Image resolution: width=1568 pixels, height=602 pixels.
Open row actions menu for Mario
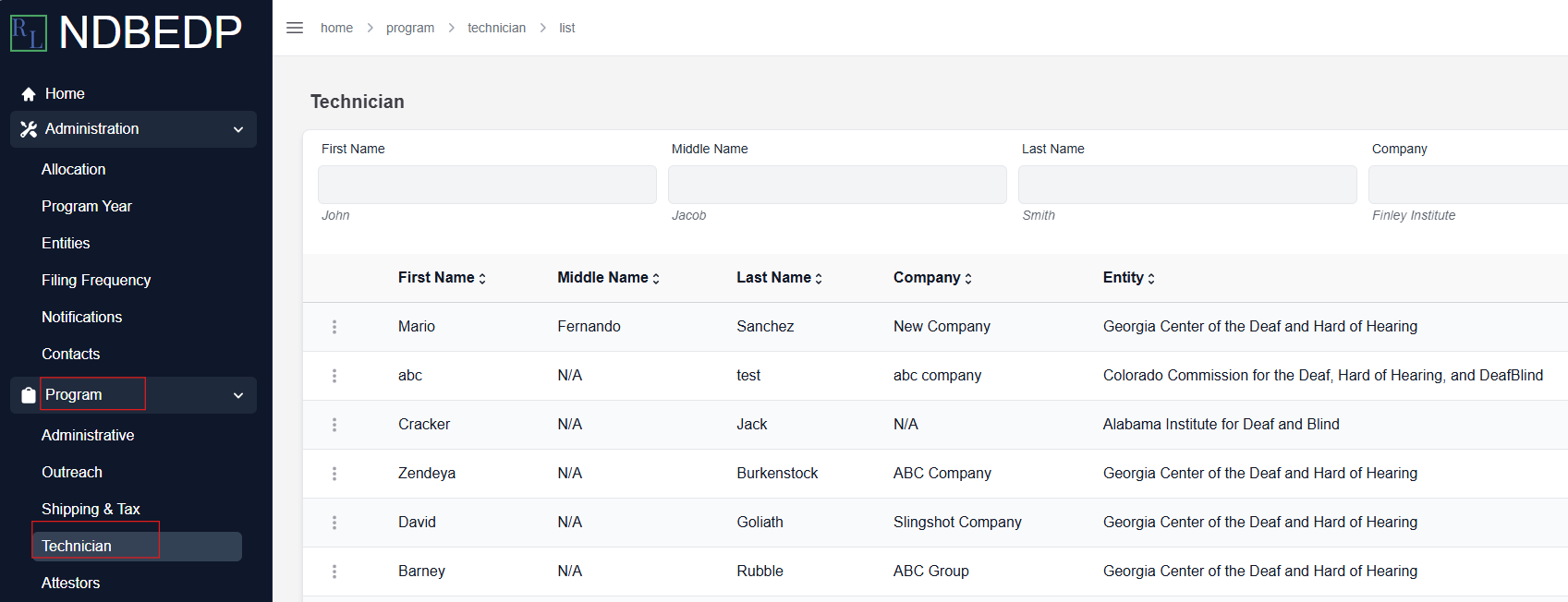(334, 327)
